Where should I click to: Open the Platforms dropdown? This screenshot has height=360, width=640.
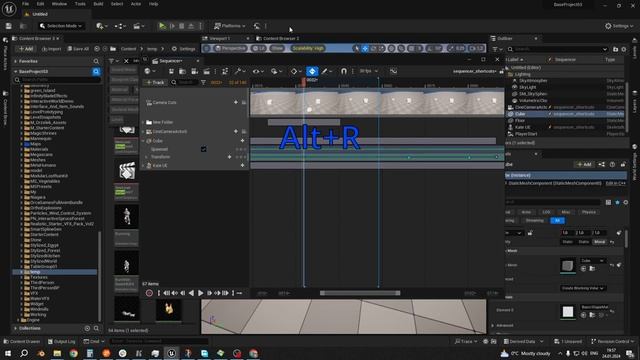230,26
